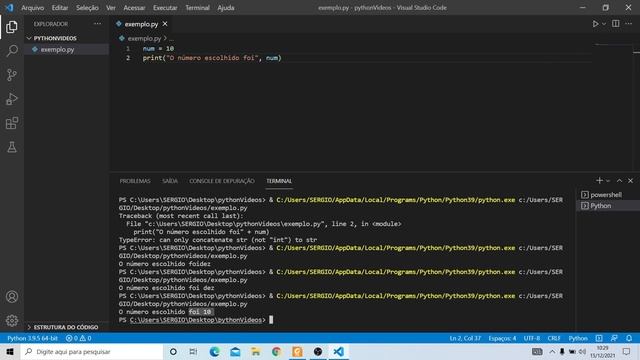This screenshot has height=360, width=640.
Task: Open Microsoft Edge from the taskbar
Action: [214, 351]
